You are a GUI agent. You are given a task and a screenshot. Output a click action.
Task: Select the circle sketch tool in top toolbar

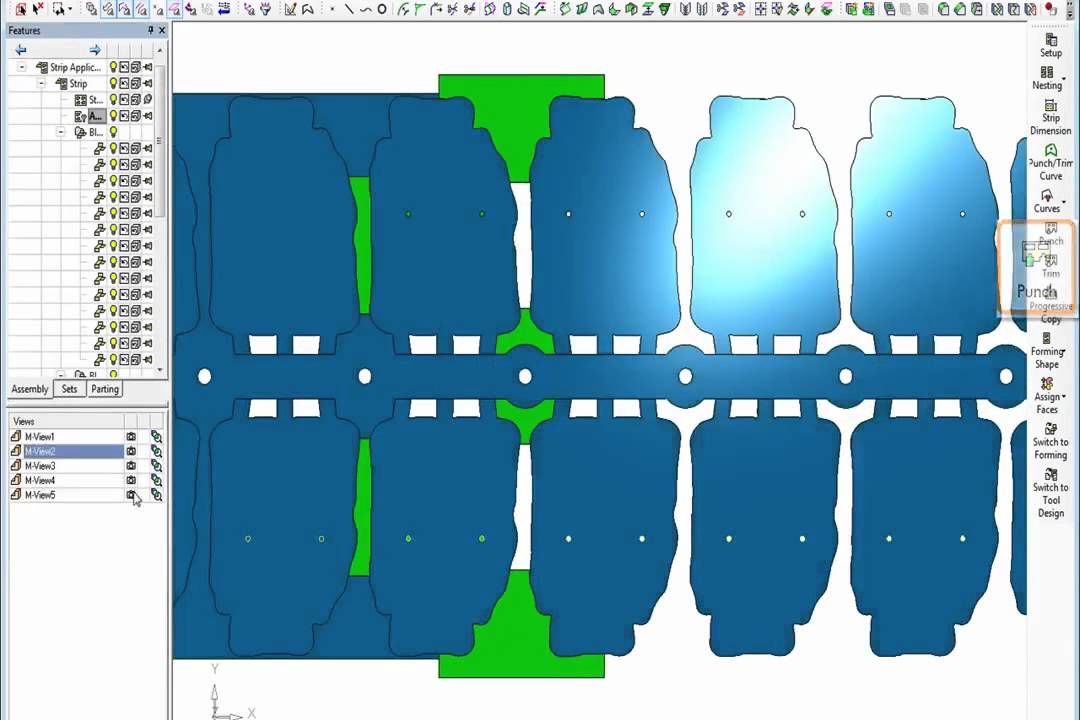382,10
